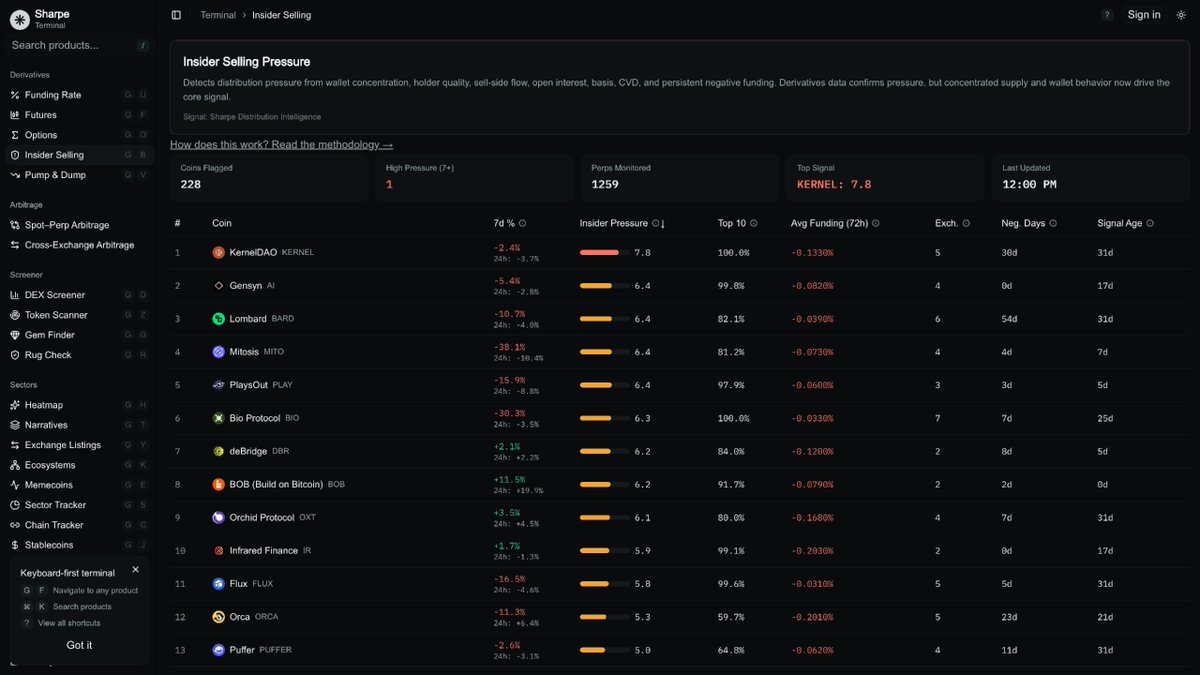1200x675 pixels.
Task: Click the Cross-Exchange Arbitrage icon
Action: [15, 245]
